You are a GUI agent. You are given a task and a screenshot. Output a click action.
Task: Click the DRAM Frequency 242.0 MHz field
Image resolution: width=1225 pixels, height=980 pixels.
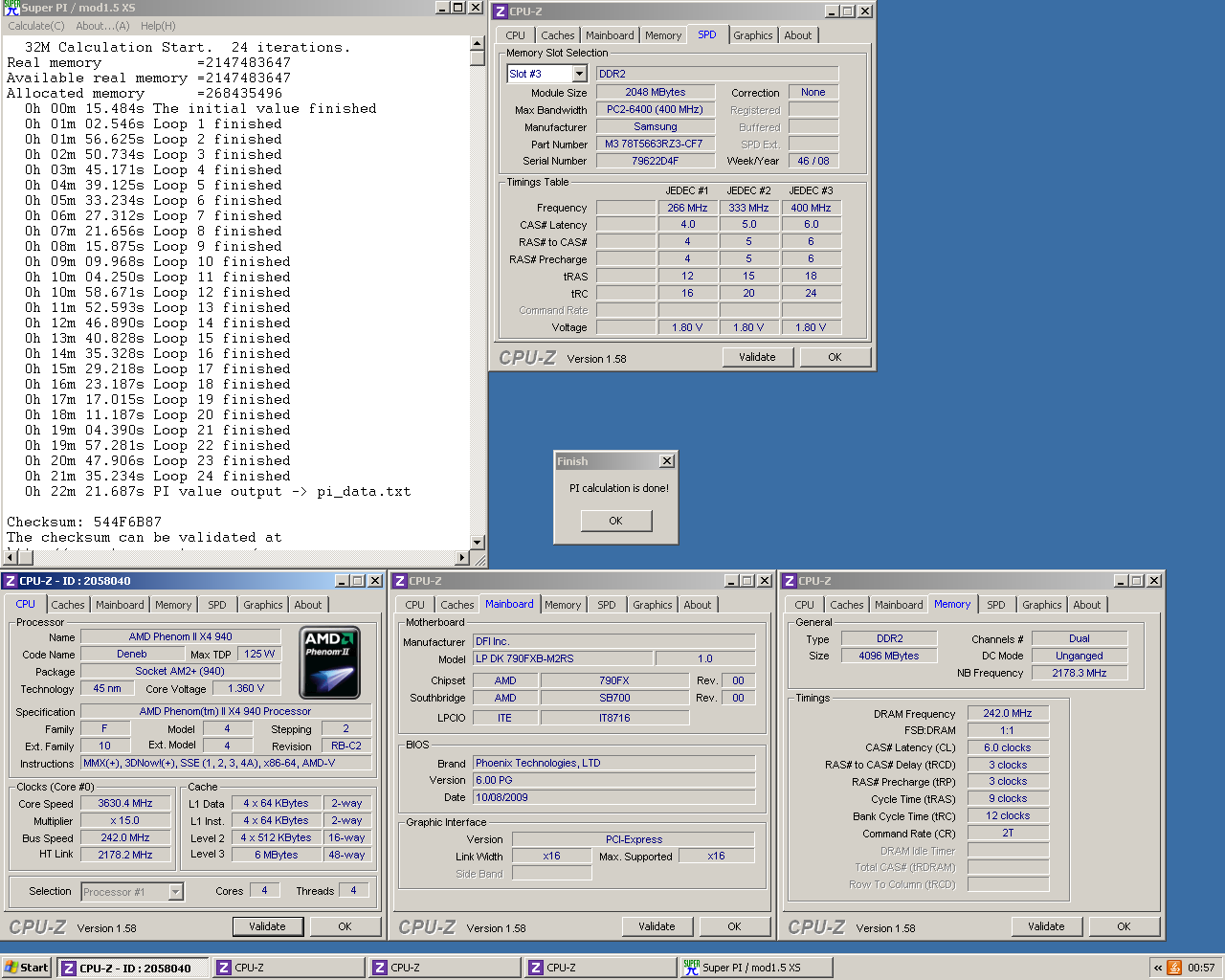coord(1008,713)
